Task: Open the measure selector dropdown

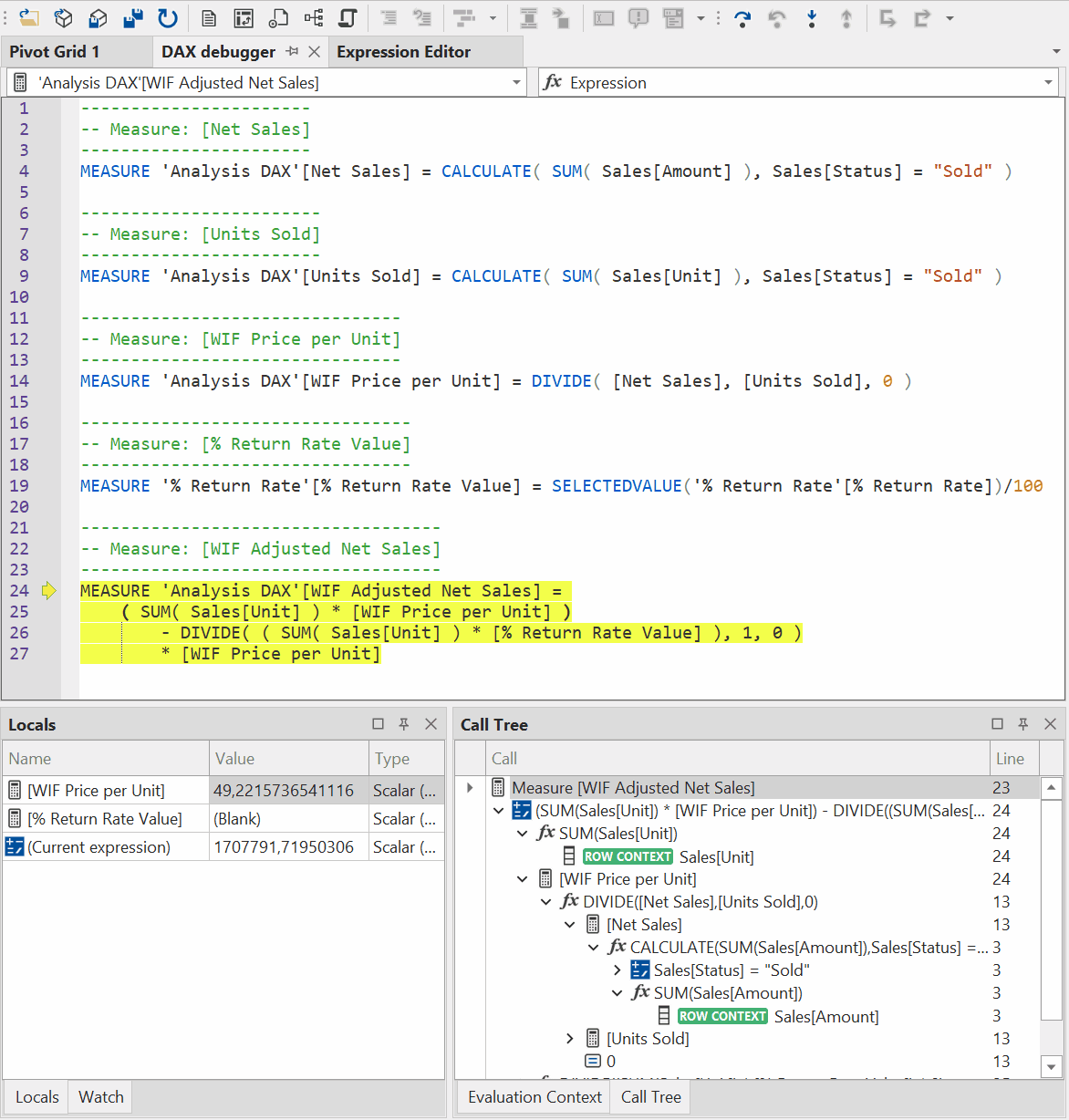Action: click(x=516, y=83)
